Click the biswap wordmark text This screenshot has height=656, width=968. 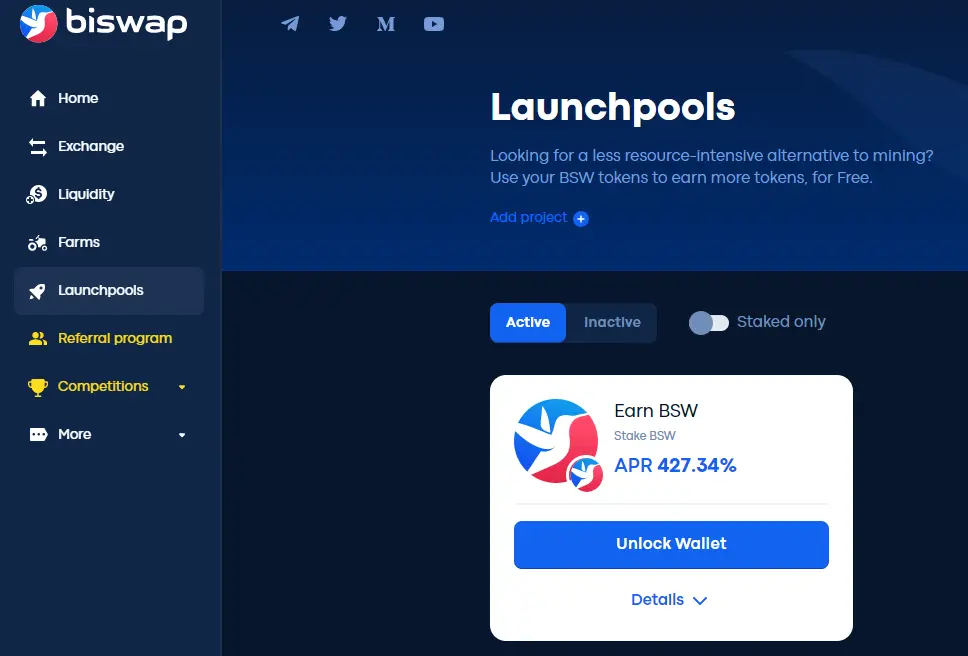[127, 23]
